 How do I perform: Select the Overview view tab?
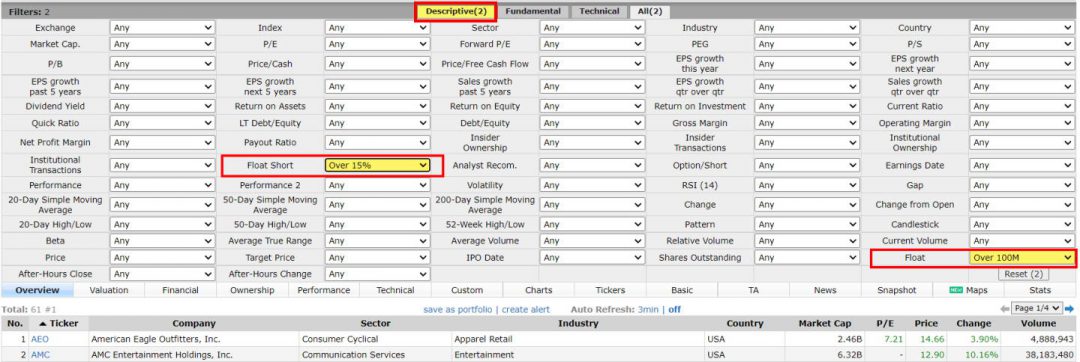pos(37,290)
